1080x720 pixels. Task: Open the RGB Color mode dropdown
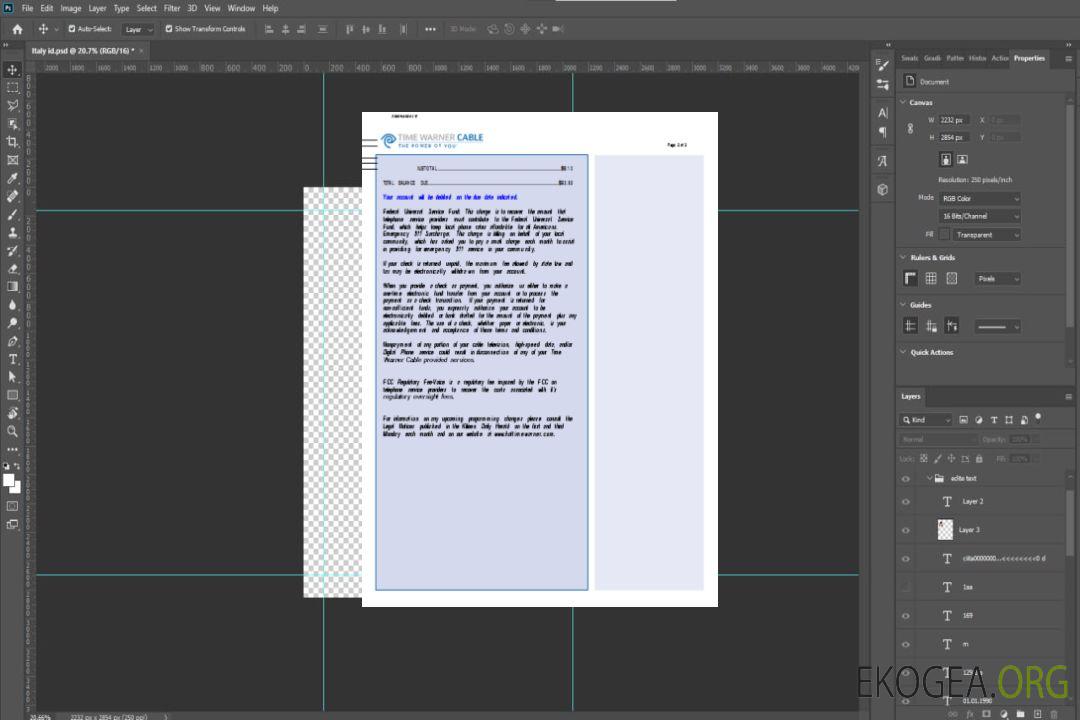click(979, 198)
